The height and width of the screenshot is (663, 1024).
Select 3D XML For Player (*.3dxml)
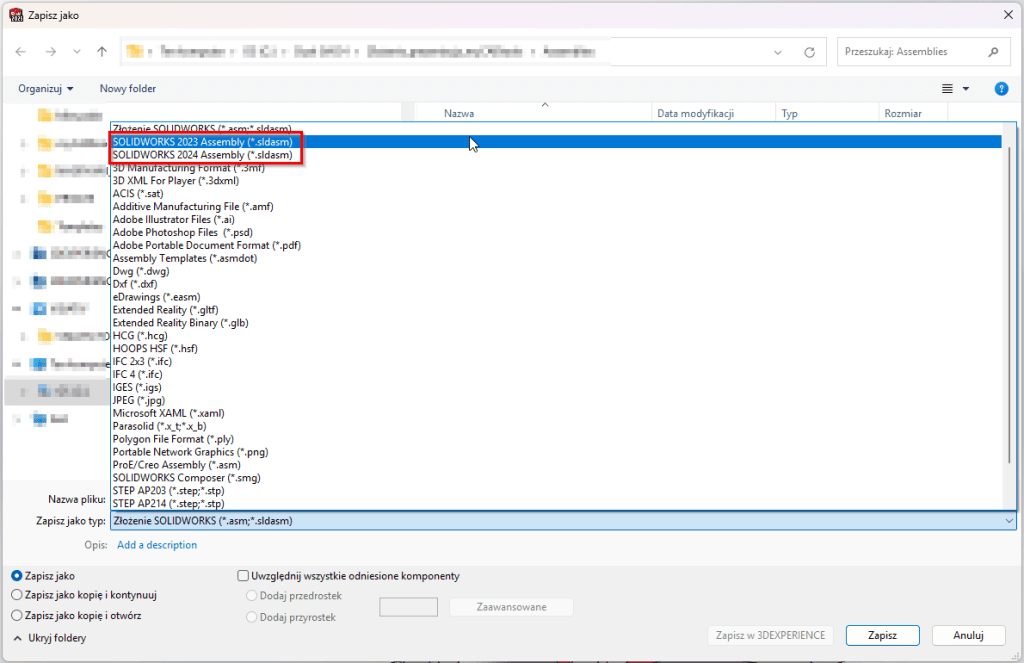click(556, 180)
